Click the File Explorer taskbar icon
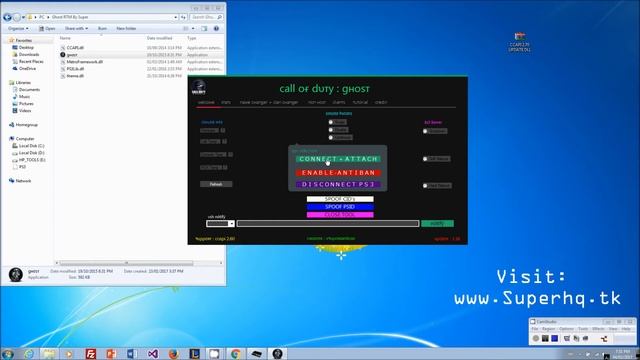Screen dimensions: 640x360 [x=49, y=354]
